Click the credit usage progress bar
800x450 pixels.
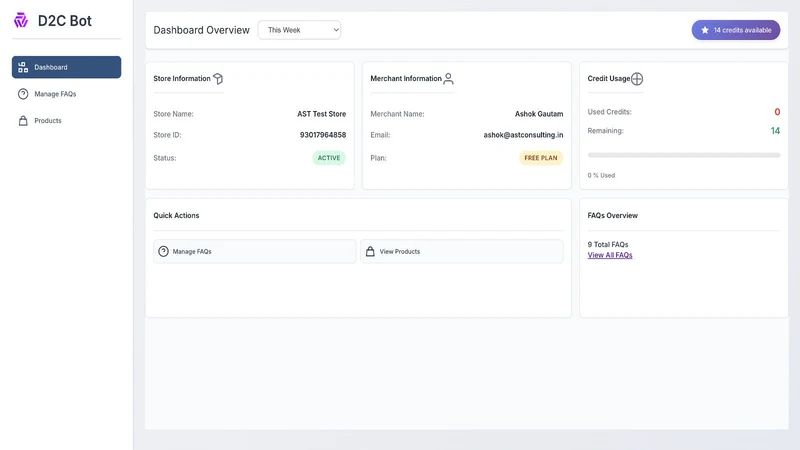(x=684, y=155)
